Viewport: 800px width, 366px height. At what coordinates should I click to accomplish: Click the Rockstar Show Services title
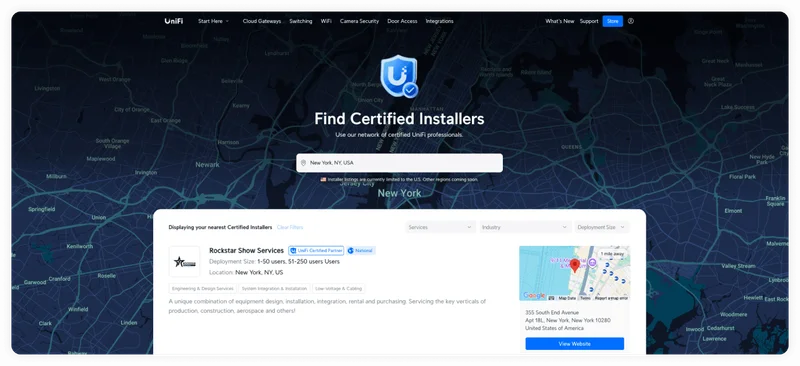pyautogui.click(x=246, y=251)
